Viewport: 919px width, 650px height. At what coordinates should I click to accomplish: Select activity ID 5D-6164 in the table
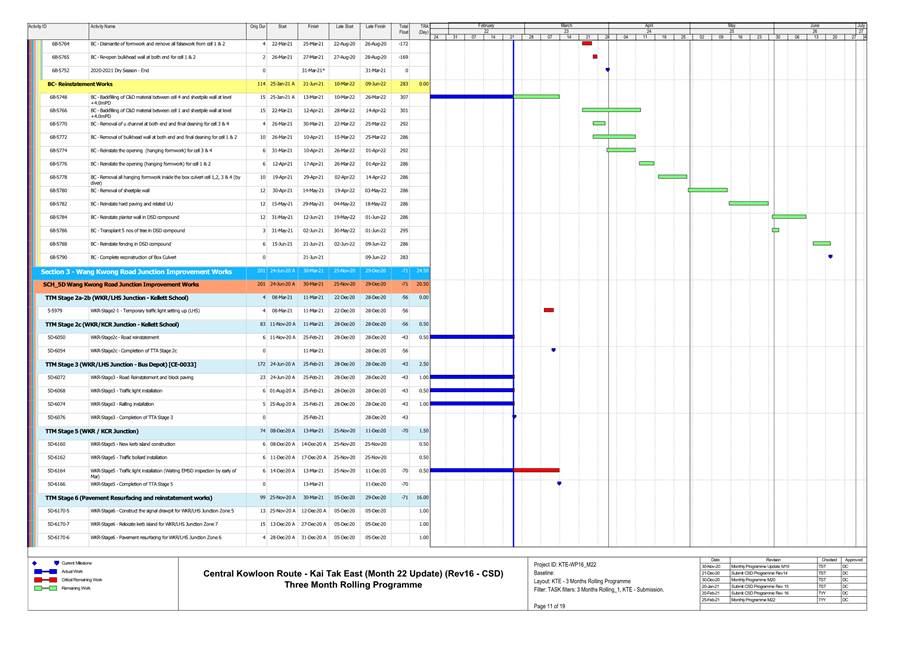coord(57,470)
